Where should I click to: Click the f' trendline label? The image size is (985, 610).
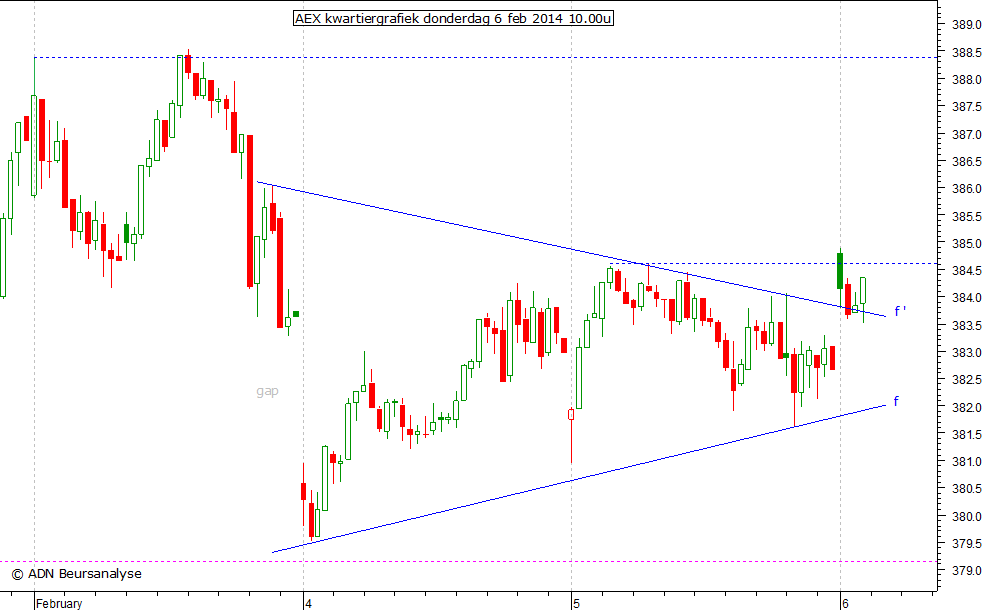click(x=900, y=311)
